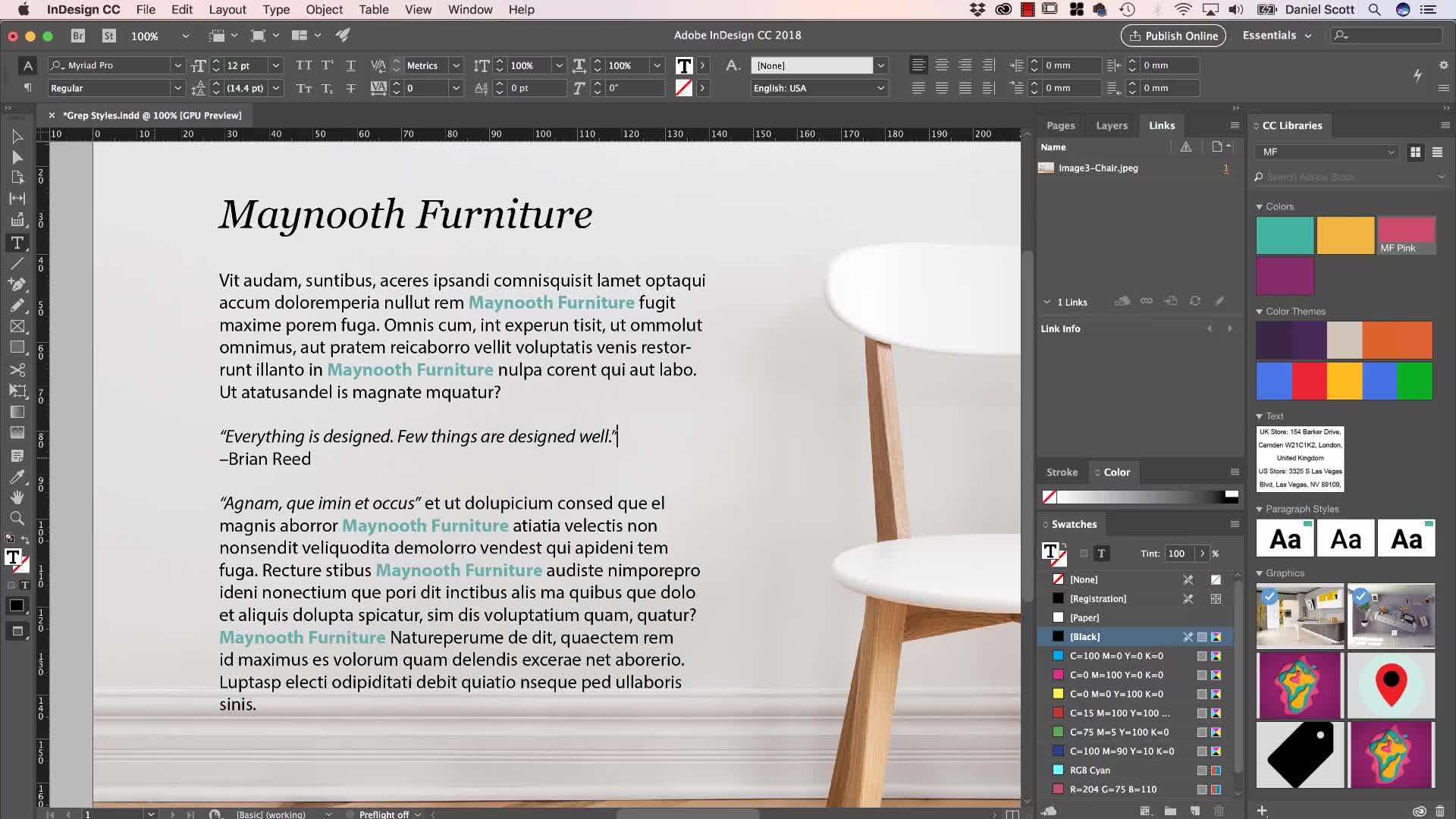Image resolution: width=1456 pixels, height=819 pixels.
Task: Align text left in control bar
Action: [x=918, y=65]
